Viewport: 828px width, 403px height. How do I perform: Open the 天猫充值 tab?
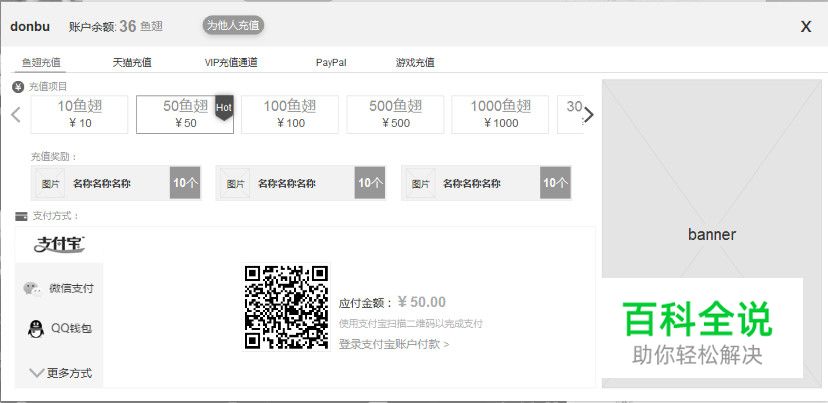[x=132, y=62]
